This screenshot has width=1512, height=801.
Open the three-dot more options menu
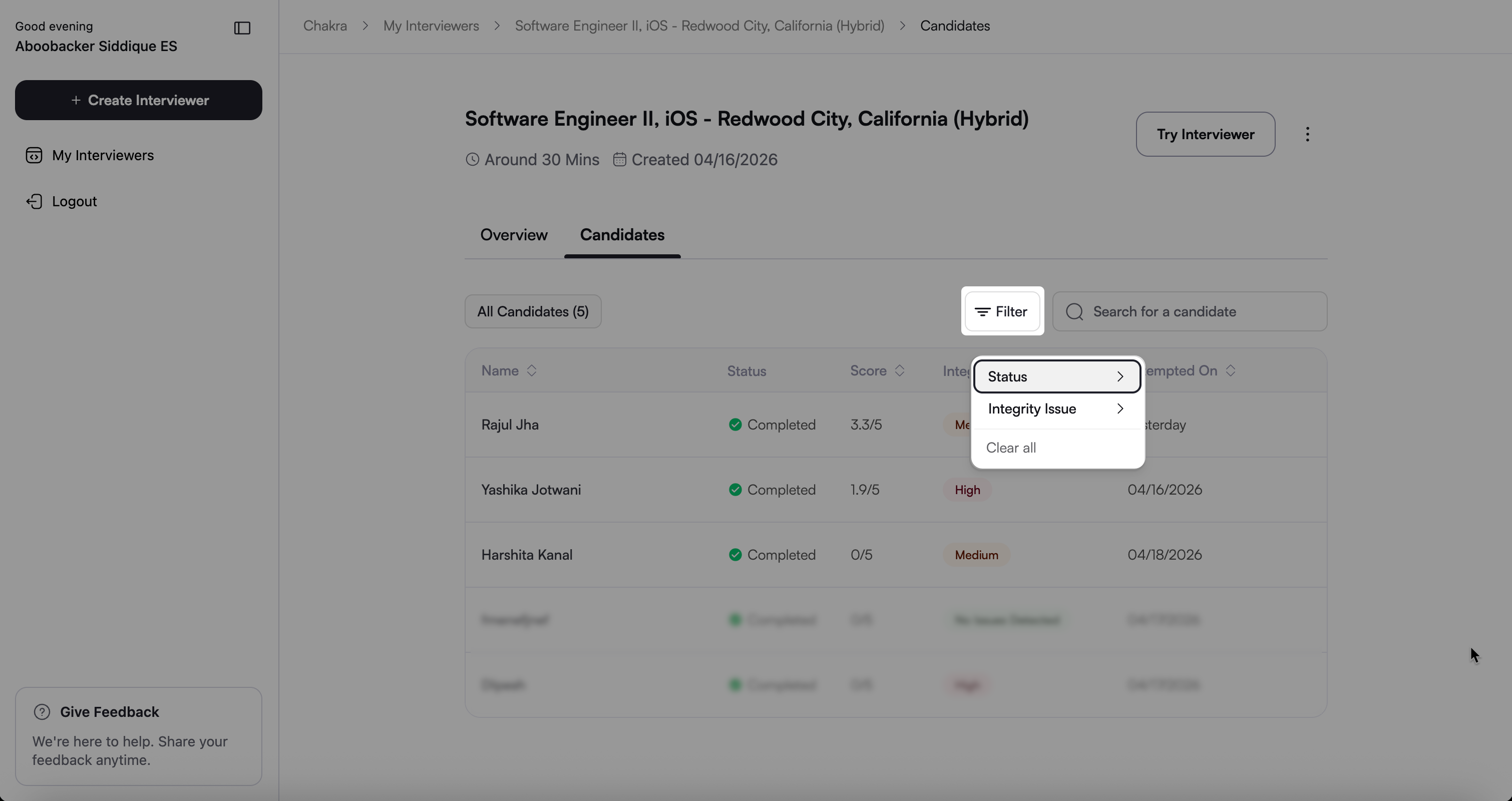pyautogui.click(x=1307, y=134)
